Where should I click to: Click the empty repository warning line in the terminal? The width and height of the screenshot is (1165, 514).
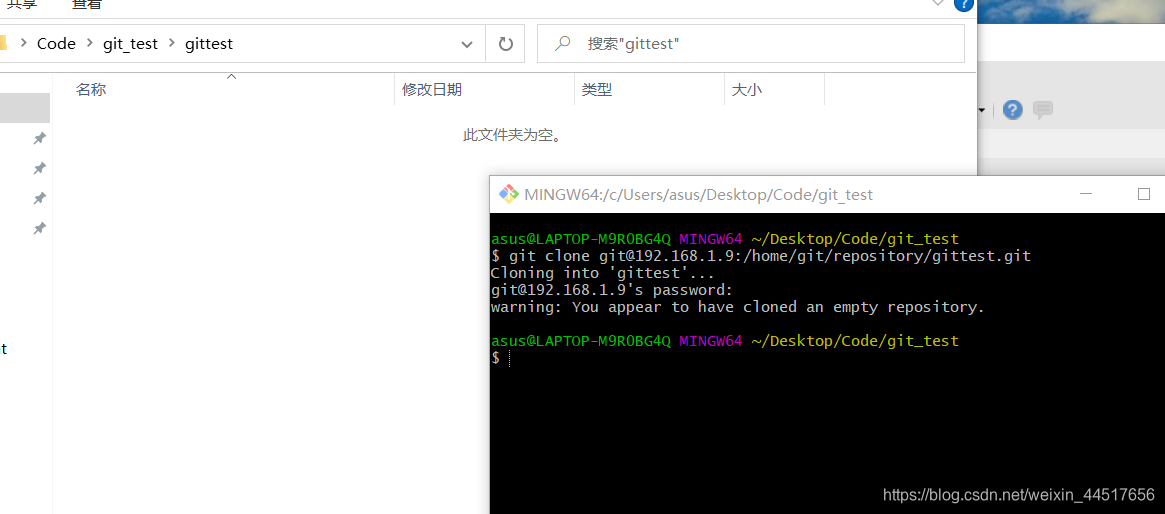coord(738,307)
